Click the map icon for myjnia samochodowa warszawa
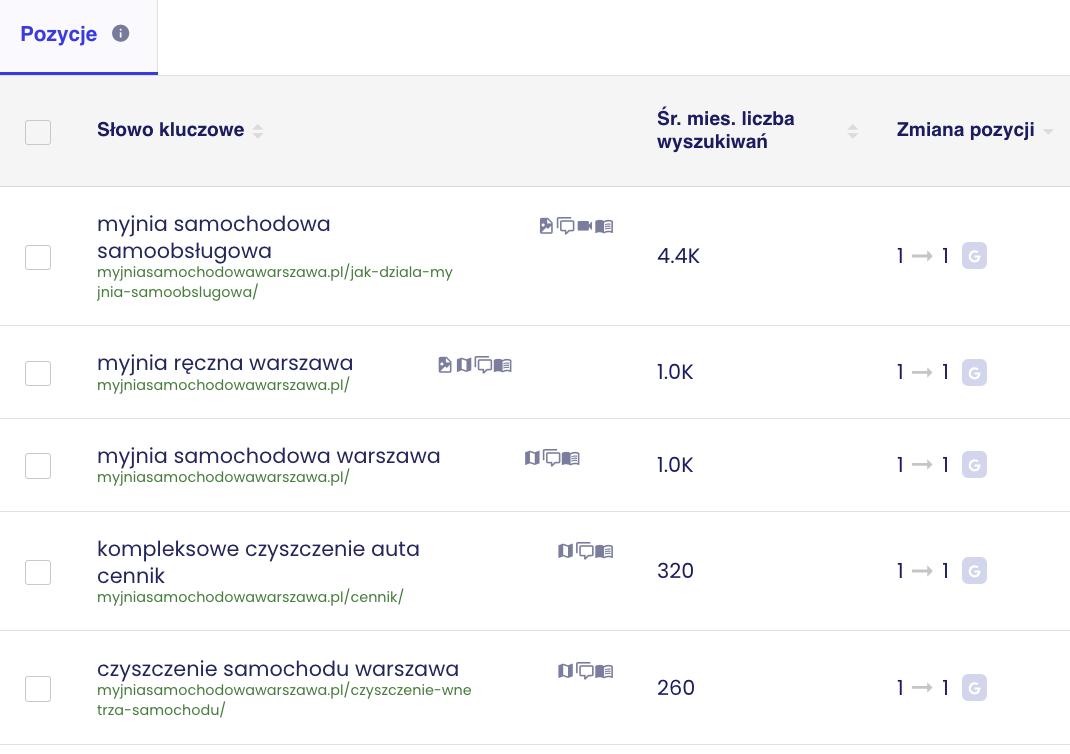The width and height of the screenshot is (1070, 754). 532,458
